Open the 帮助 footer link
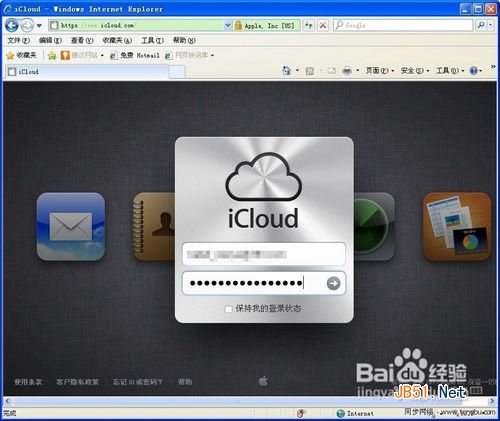The height and width of the screenshot is (421, 500). (x=185, y=382)
